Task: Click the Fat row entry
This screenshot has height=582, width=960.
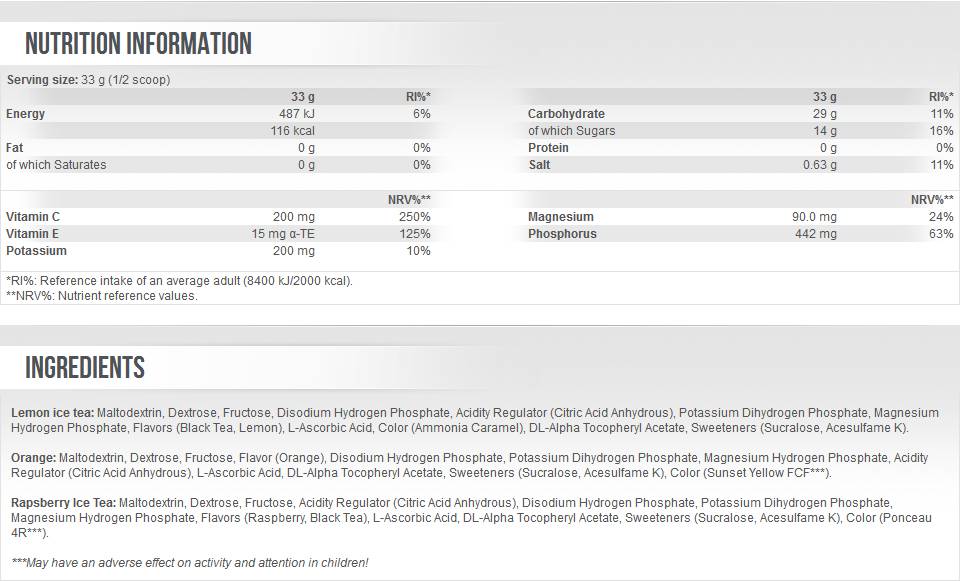Action: click(18, 147)
